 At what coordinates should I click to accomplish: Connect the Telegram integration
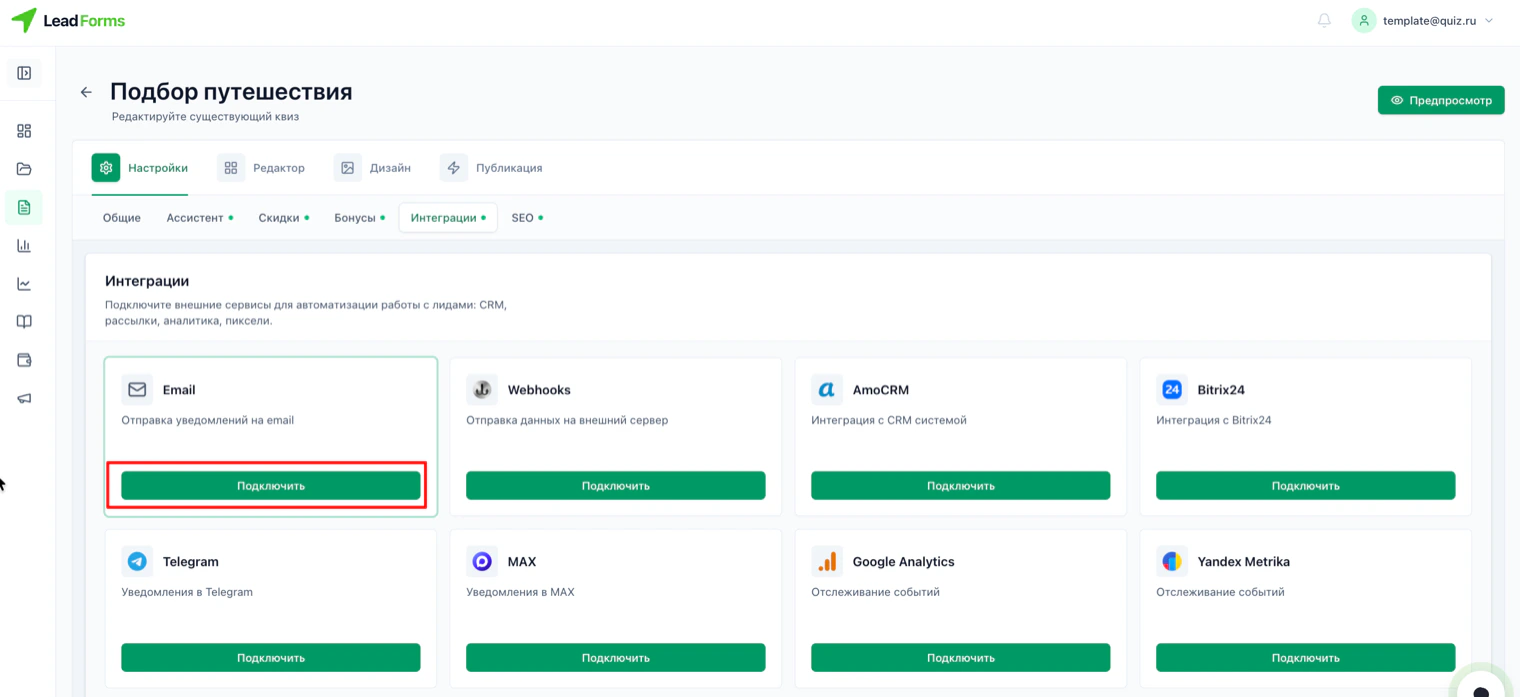tap(271, 658)
